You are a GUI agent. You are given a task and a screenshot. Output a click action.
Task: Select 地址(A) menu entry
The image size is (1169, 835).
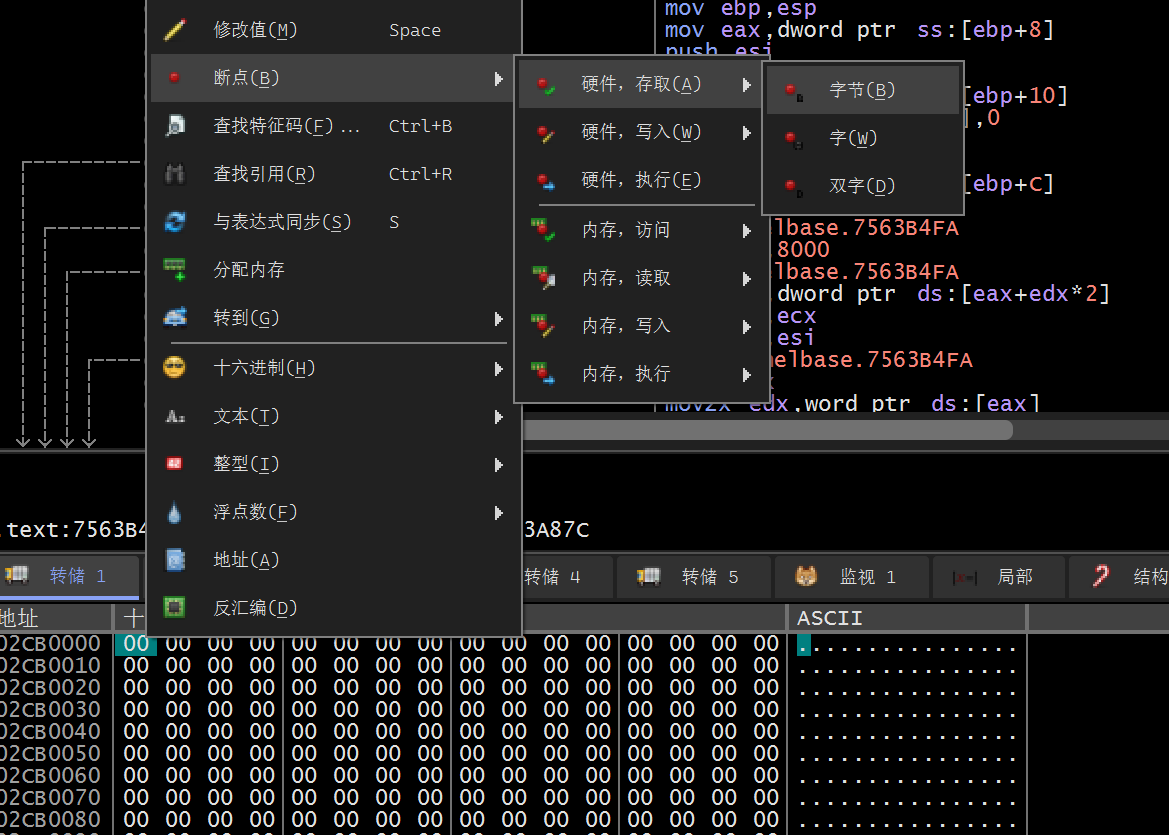pyautogui.click(x=334, y=560)
